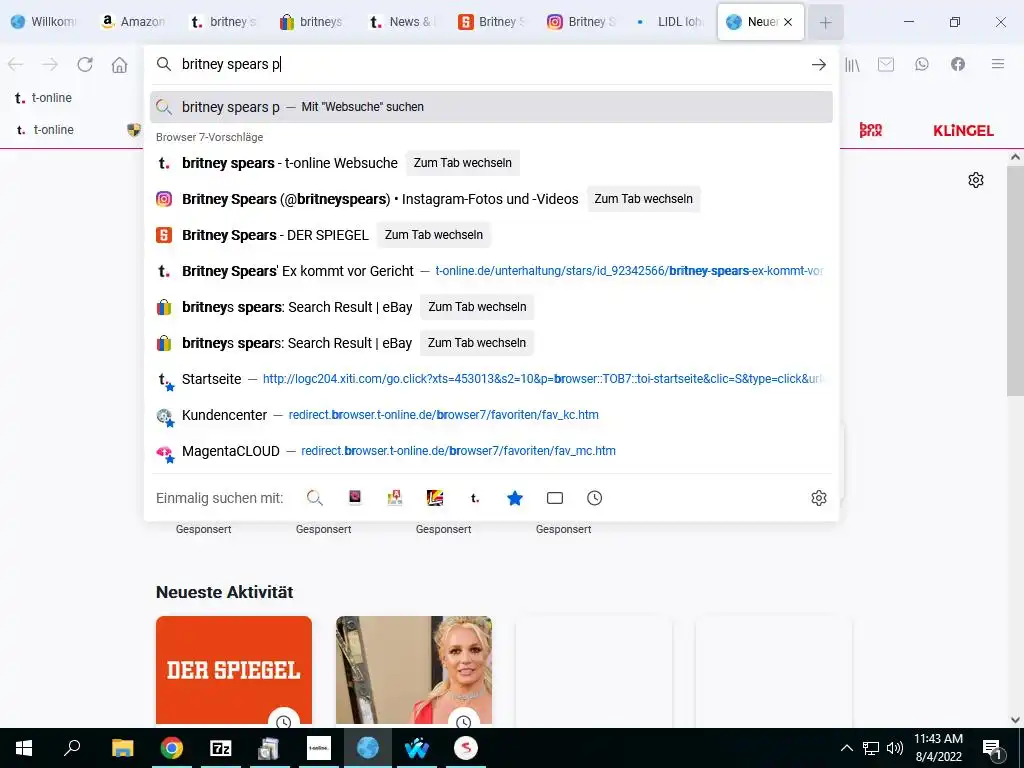Switch to the Amazon tab
The width and height of the screenshot is (1024, 768).
(134, 22)
